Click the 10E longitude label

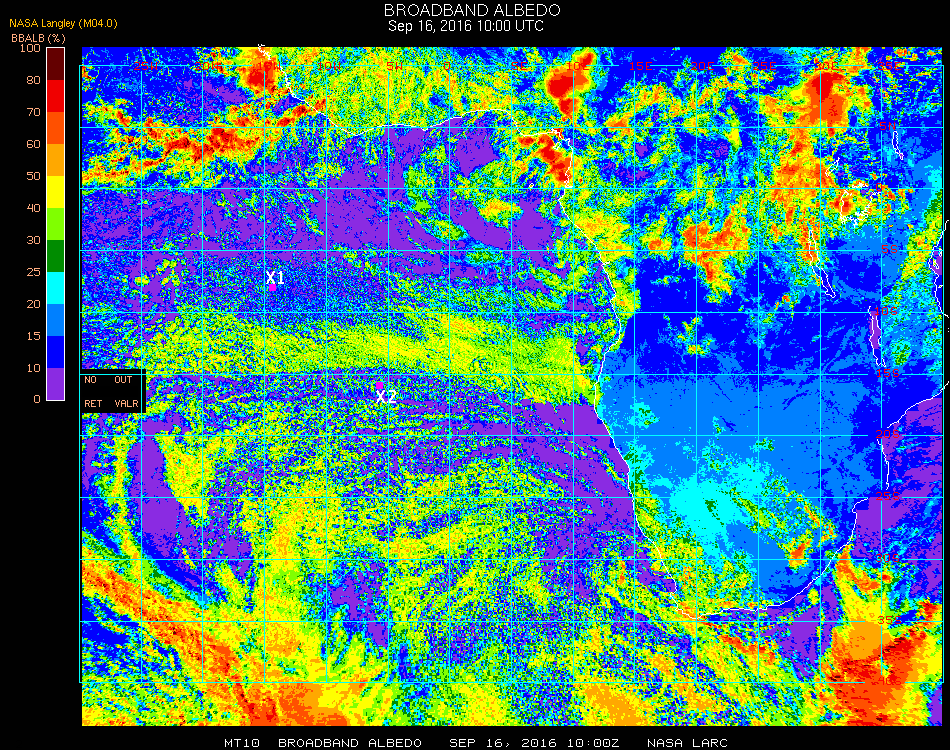[579, 65]
